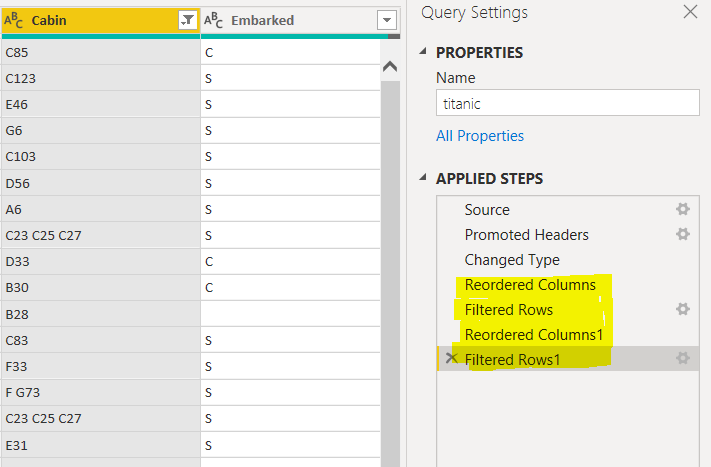Select the Changed Type applied step
The width and height of the screenshot is (711, 467).
pyautogui.click(x=512, y=260)
